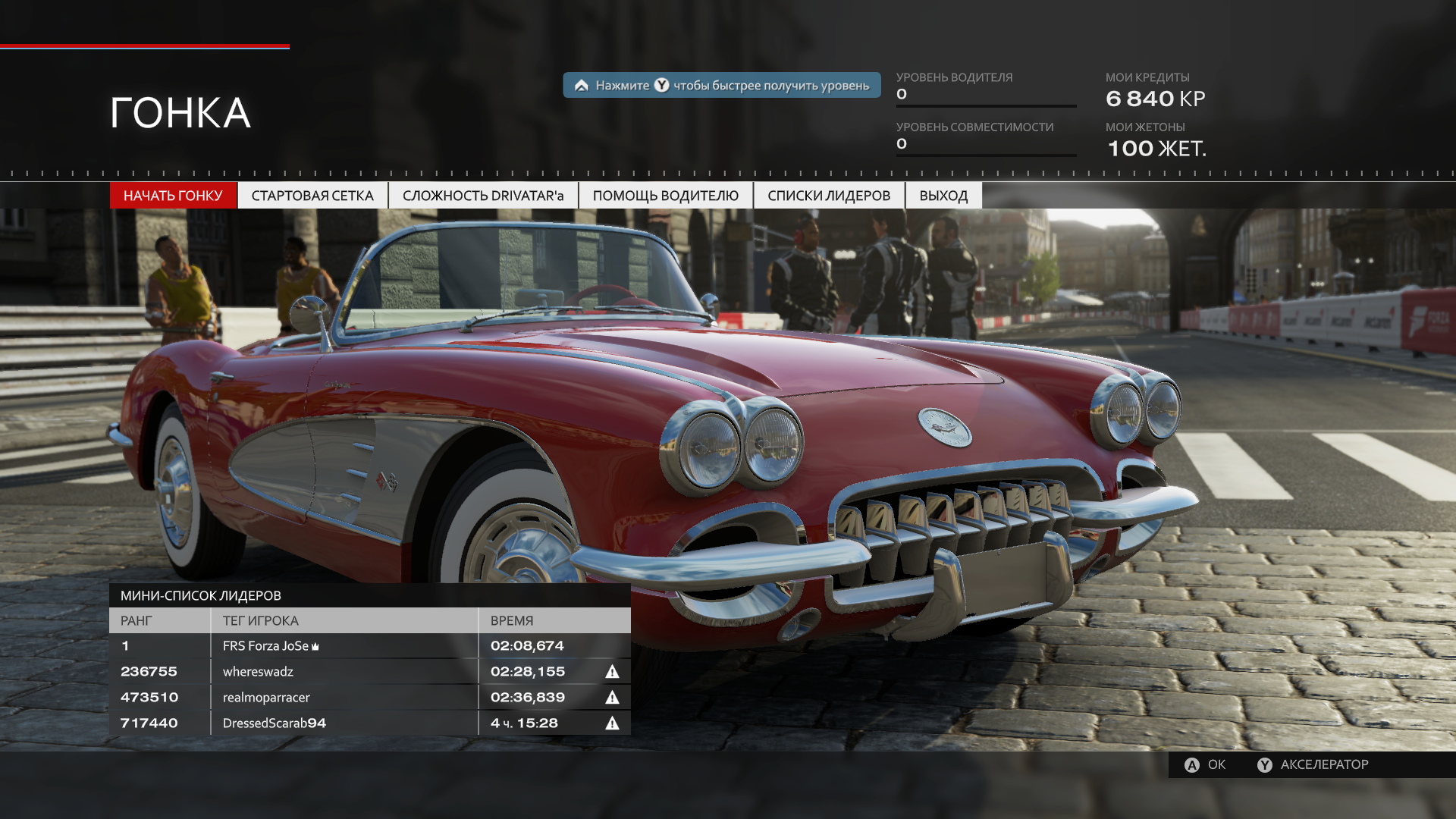Viewport: 1456px width, 819px height.
Task: Click the home icon in the hint banner
Action: click(582, 85)
